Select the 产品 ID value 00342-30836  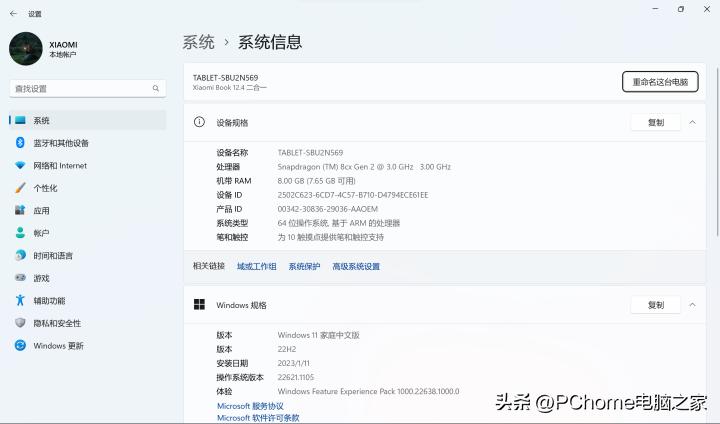pos(327,209)
